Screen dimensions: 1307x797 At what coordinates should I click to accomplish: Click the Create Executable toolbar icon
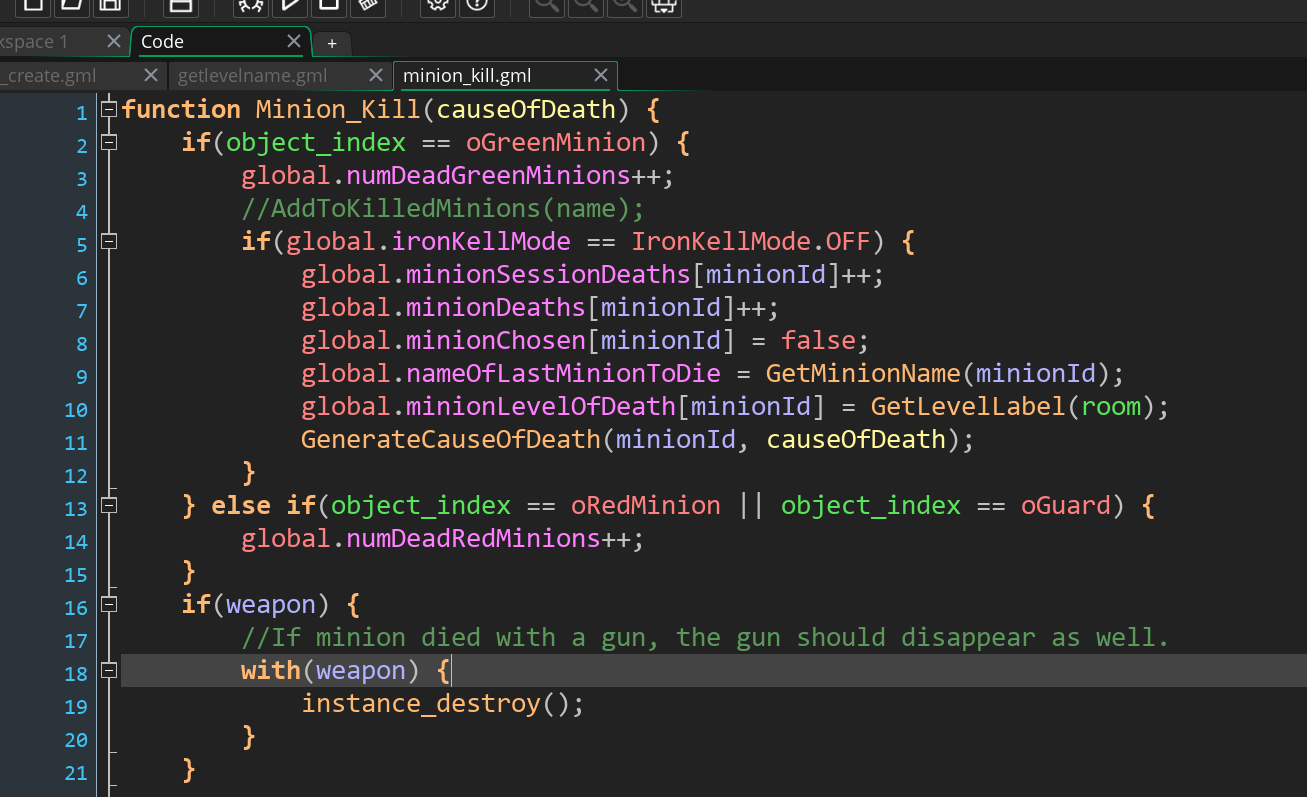pyautogui.click(x=181, y=4)
